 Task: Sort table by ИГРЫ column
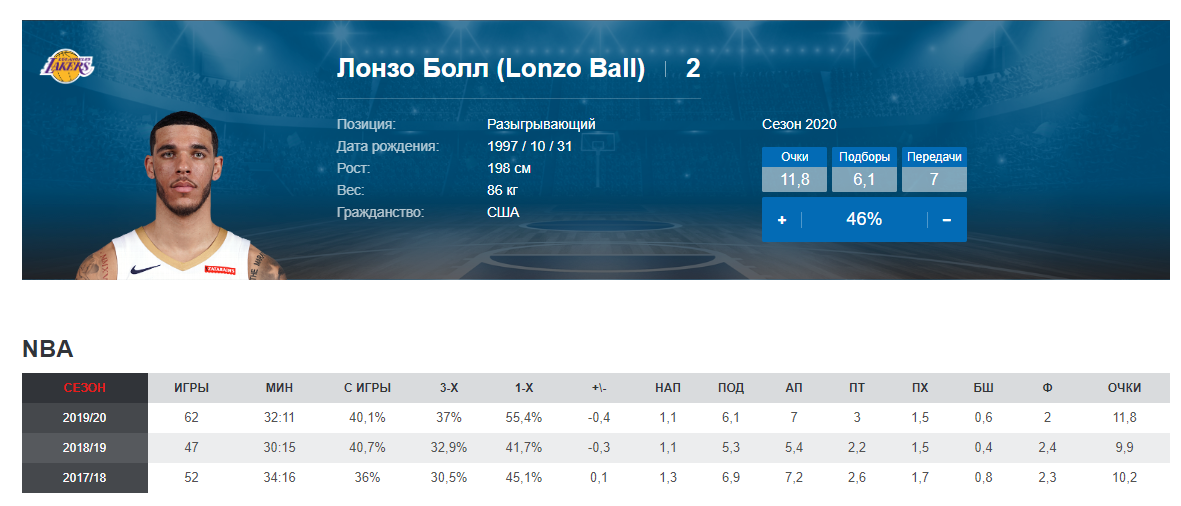pos(191,388)
